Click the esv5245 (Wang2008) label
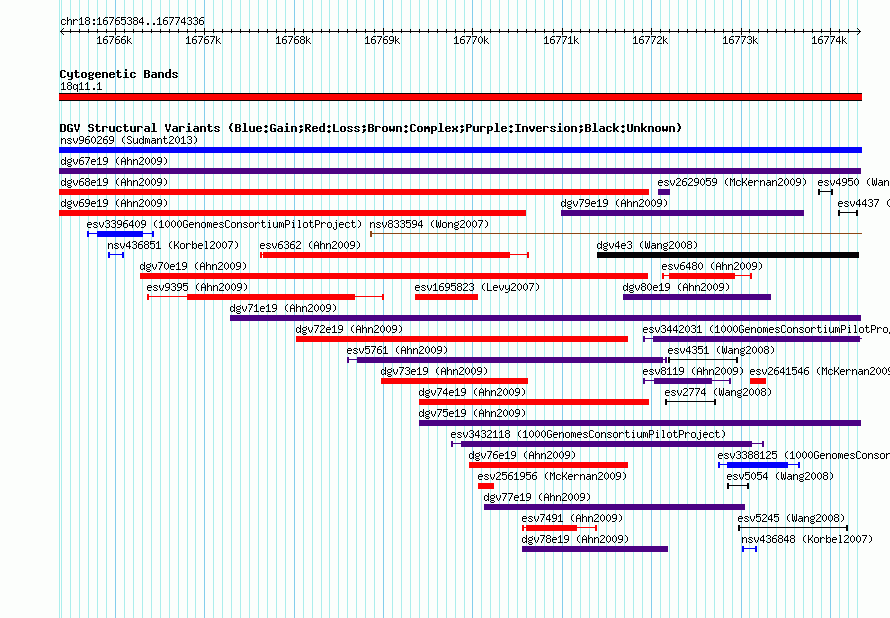The width and height of the screenshot is (890, 618). tap(791, 518)
